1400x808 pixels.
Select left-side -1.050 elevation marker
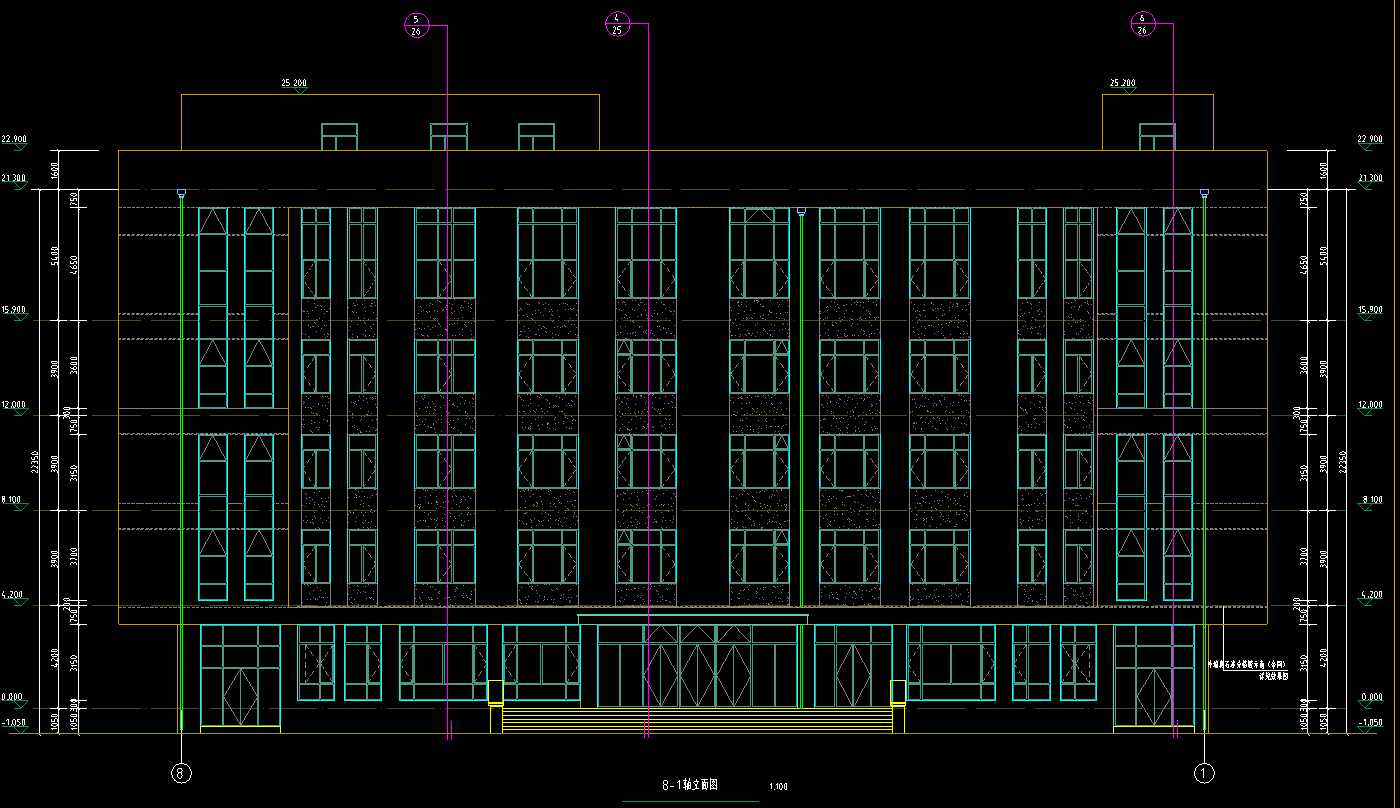pyautogui.click(x=15, y=723)
